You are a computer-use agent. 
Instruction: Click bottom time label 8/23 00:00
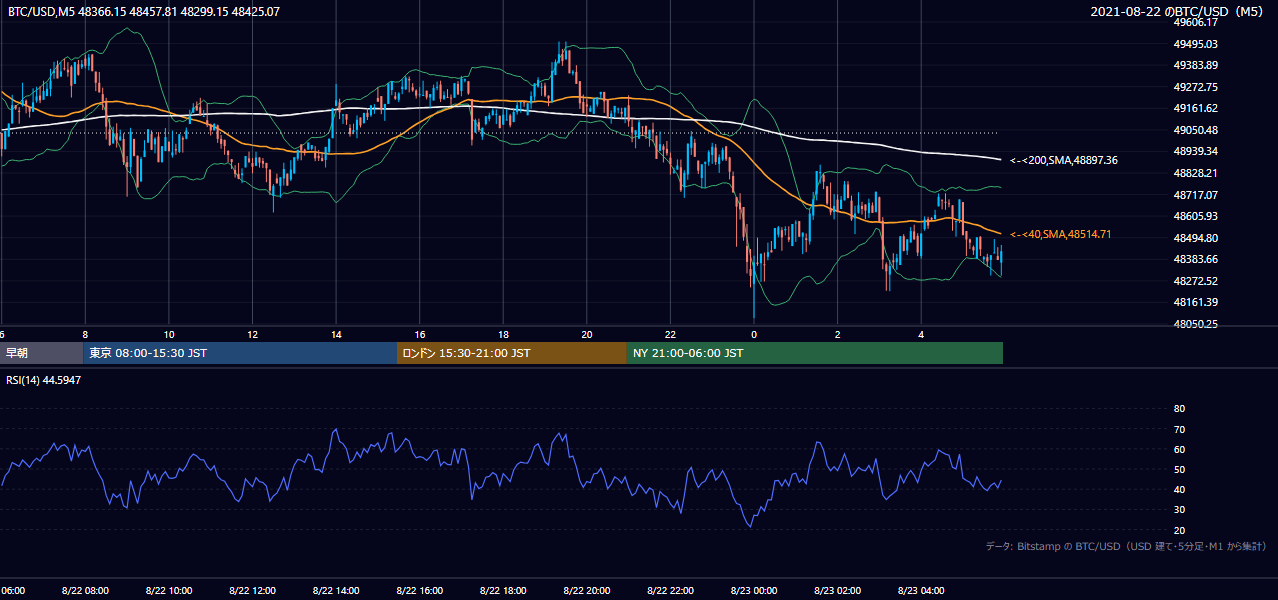(754, 590)
